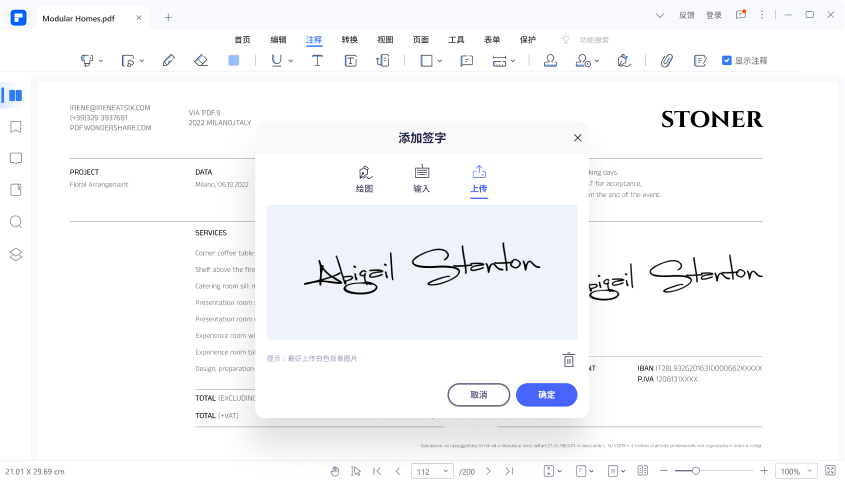Click the blue highlight color swatch
Viewport: 845px width, 482px height.
234,60
